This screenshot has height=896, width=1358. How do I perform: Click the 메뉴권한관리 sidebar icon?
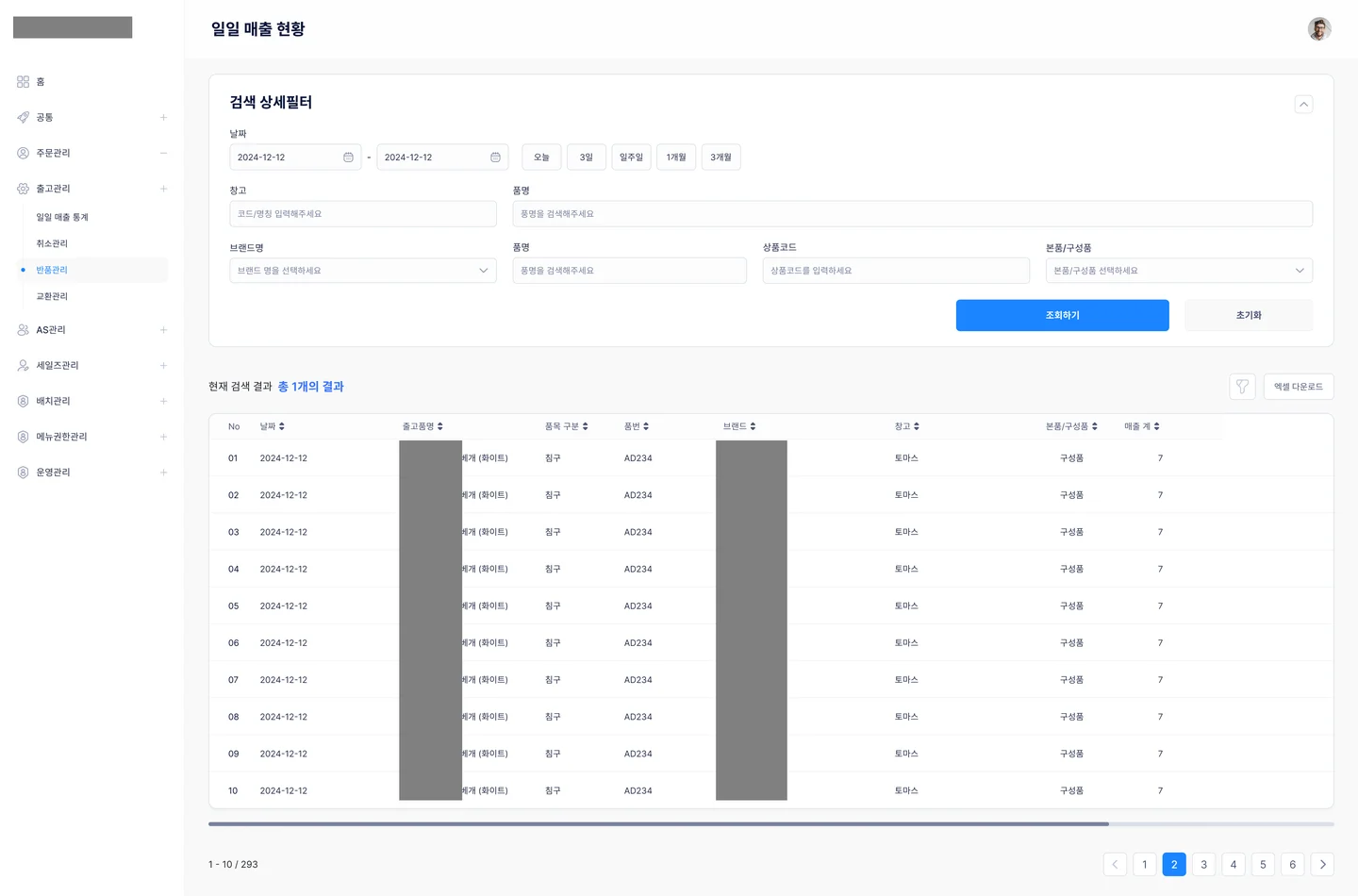tap(23, 437)
